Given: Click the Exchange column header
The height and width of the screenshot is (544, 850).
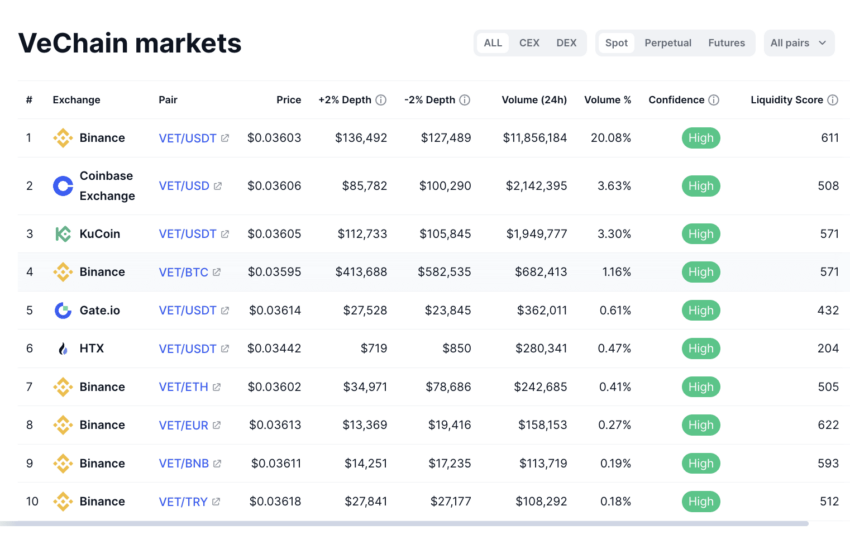Looking at the screenshot, I should [76, 100].
